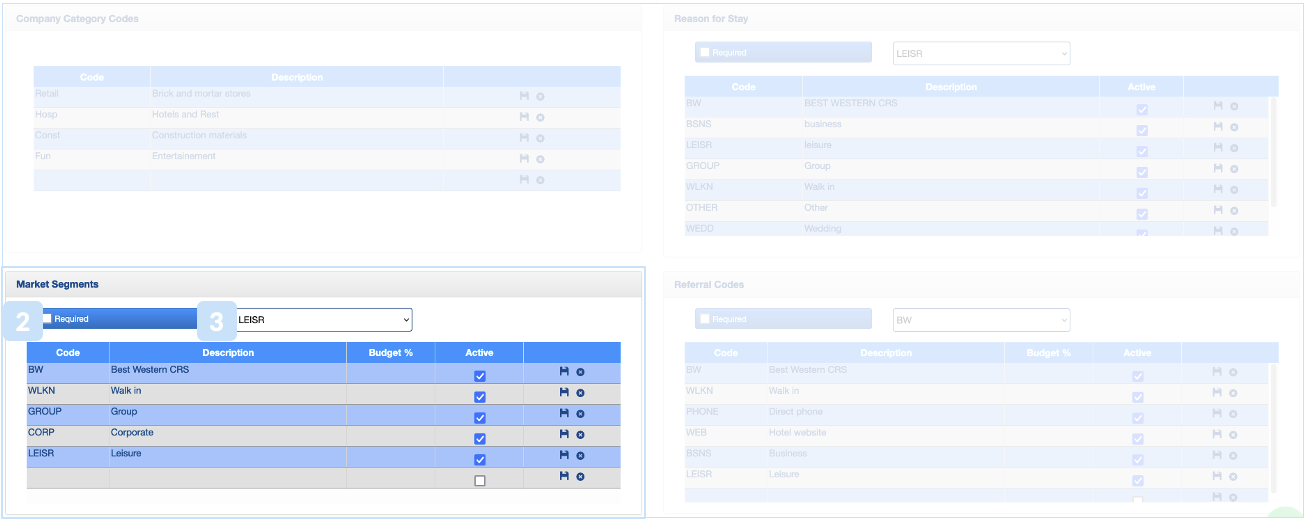The width and height of the screenshot is (1308, 522).
Task: Expand the Referral Codes BW dropdown
Action: 981,320
